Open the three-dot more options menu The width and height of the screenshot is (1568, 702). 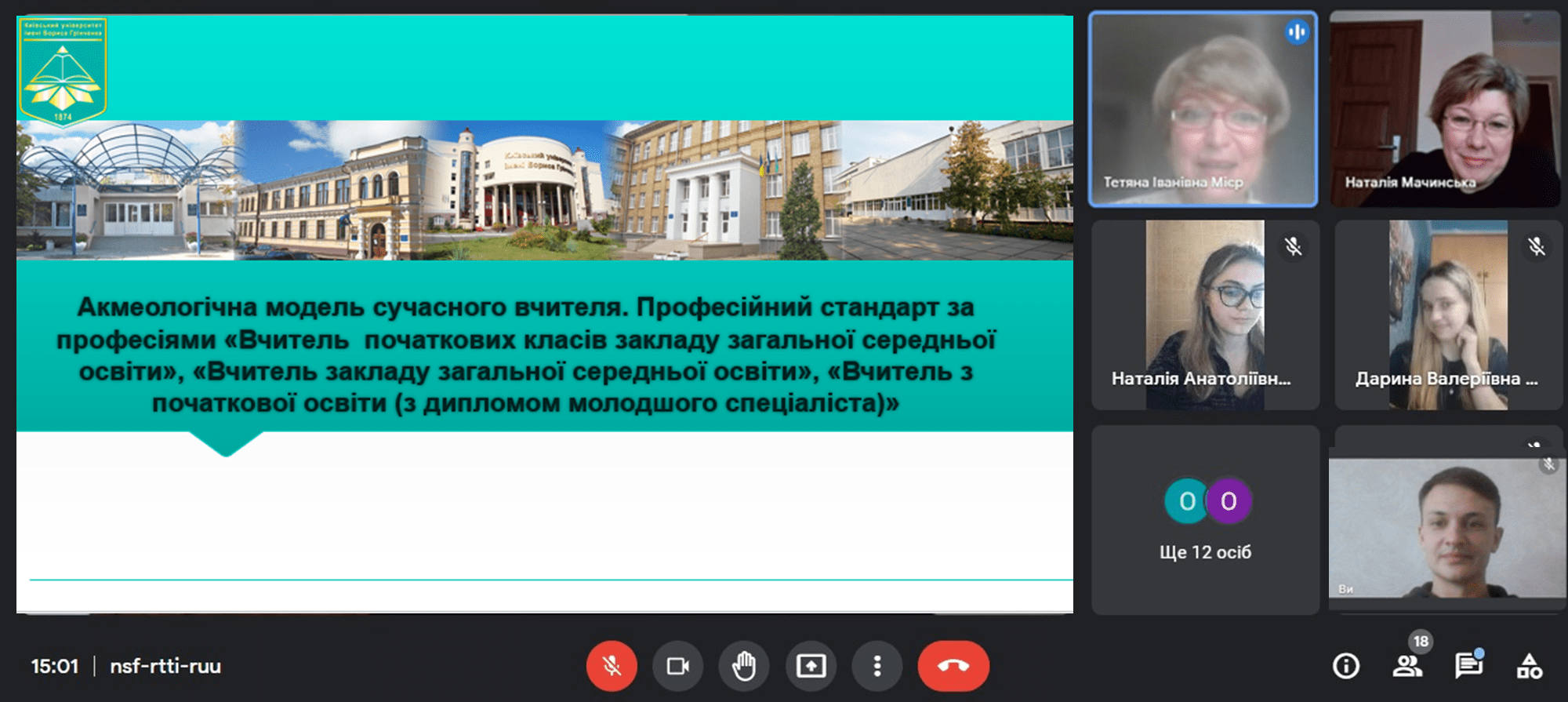(x=877, y=666)
